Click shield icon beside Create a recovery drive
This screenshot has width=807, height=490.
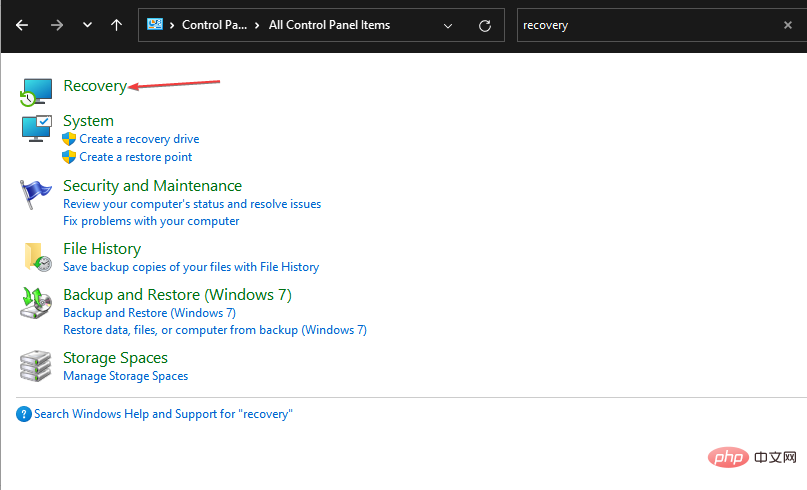[69, 139]
